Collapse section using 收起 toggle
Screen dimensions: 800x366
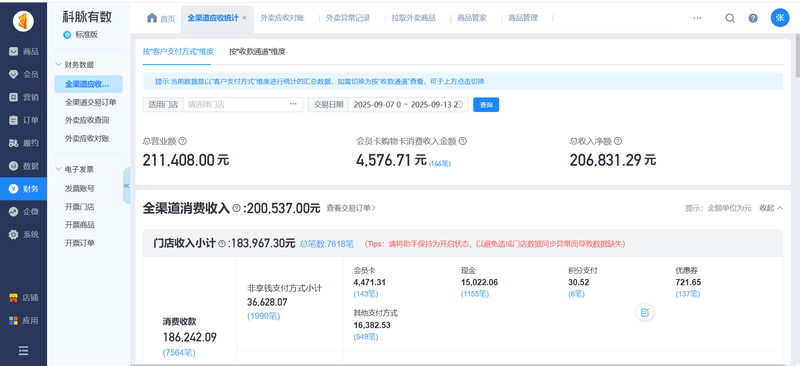pos(771,208)
